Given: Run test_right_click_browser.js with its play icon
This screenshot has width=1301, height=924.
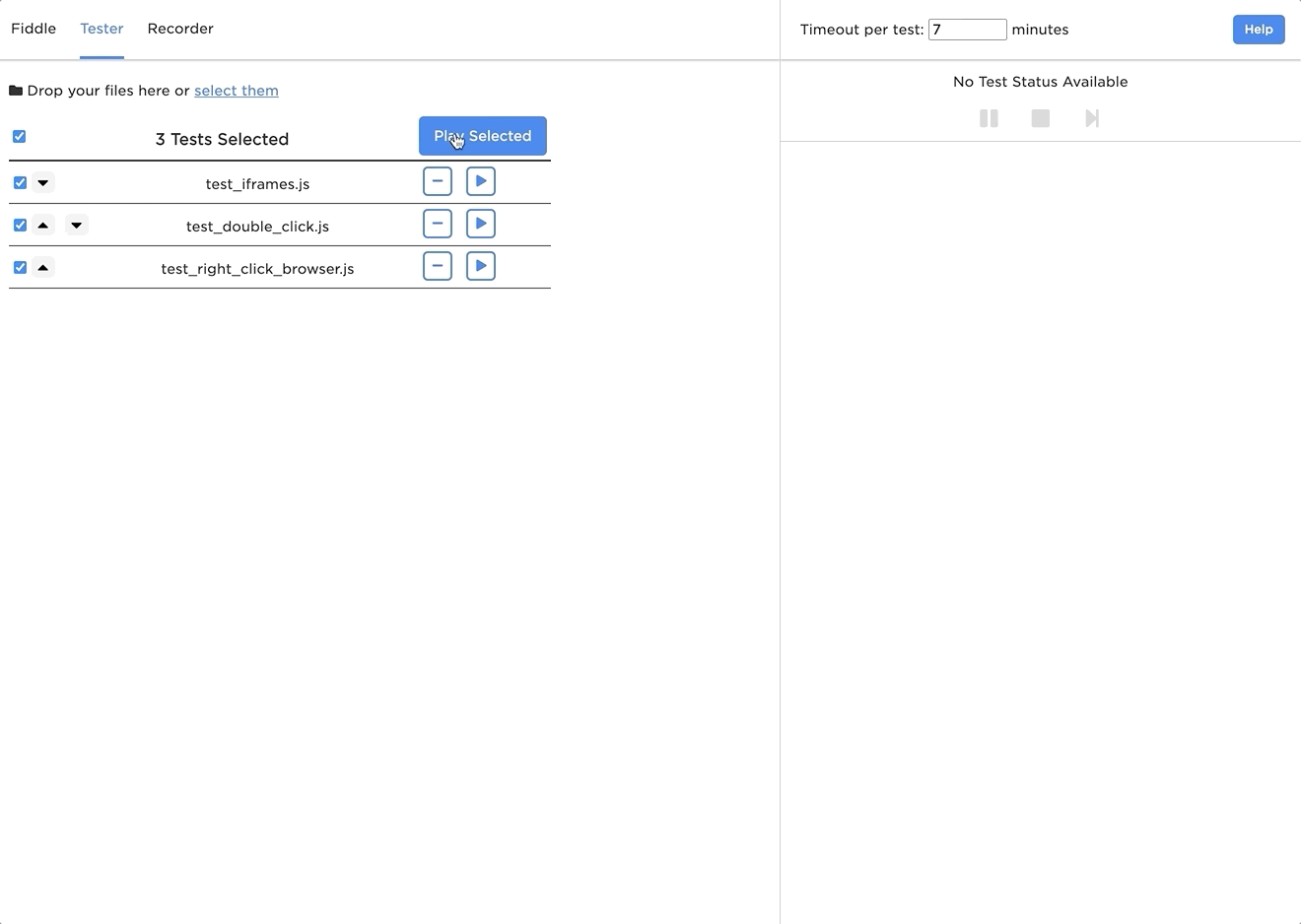Looking at the screenshot, I should (x=481, y=266).
